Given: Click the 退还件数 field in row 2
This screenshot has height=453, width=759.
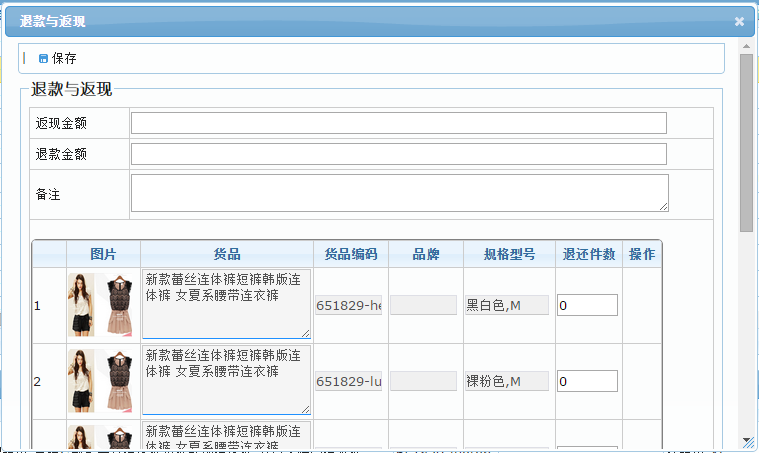Looking at the screenshot, I should pyautogui.click(x=587, y=381).
